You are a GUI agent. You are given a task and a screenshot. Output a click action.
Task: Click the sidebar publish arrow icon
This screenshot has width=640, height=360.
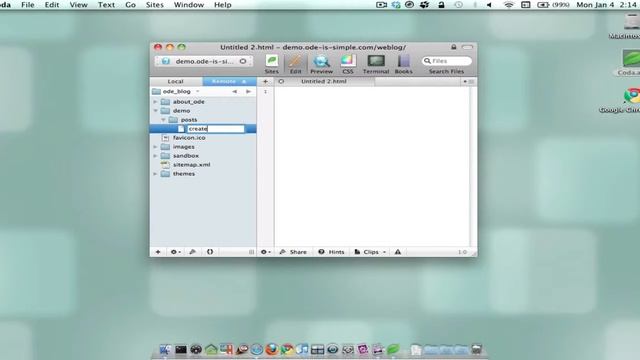click(193, 252)
